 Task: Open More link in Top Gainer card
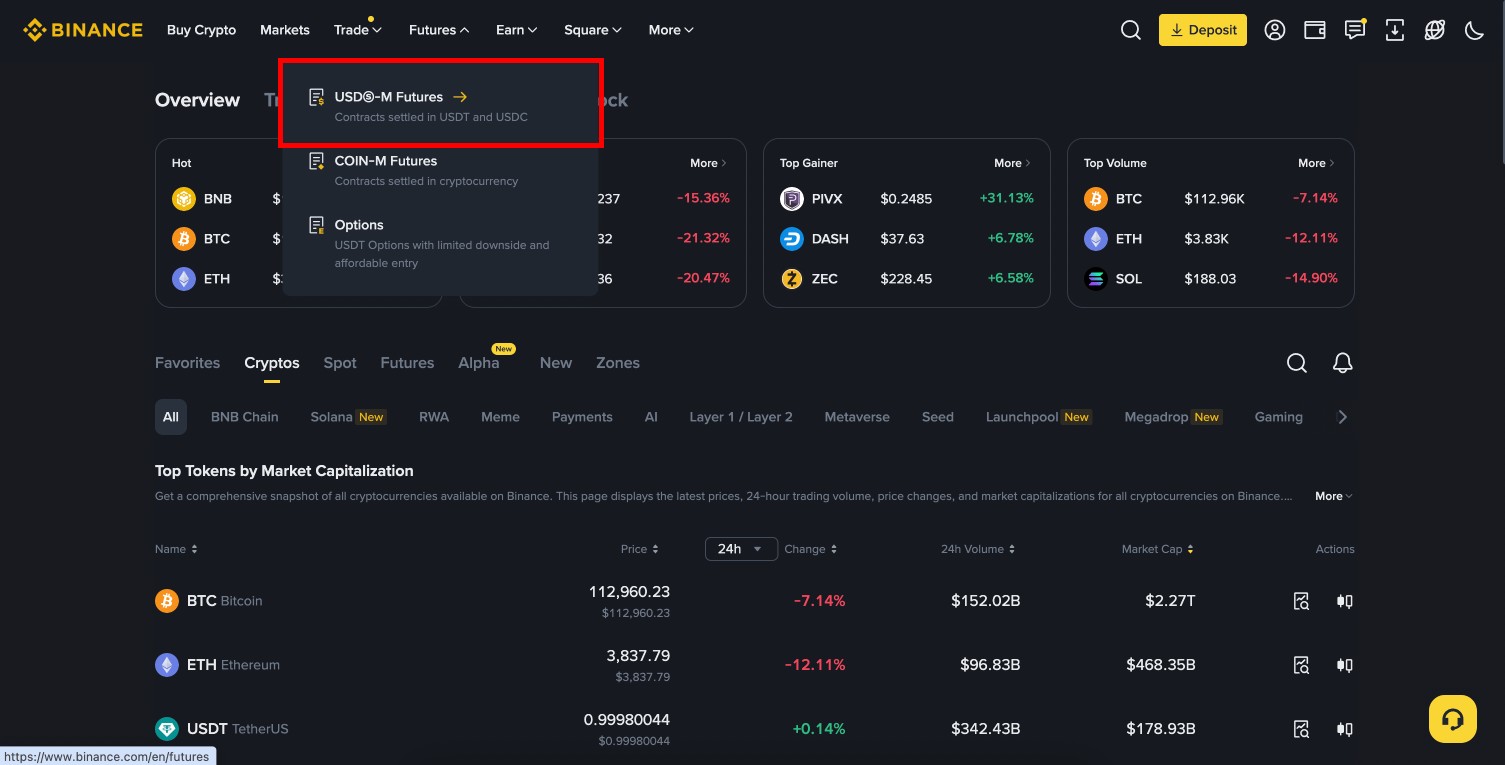[1014, 163]
